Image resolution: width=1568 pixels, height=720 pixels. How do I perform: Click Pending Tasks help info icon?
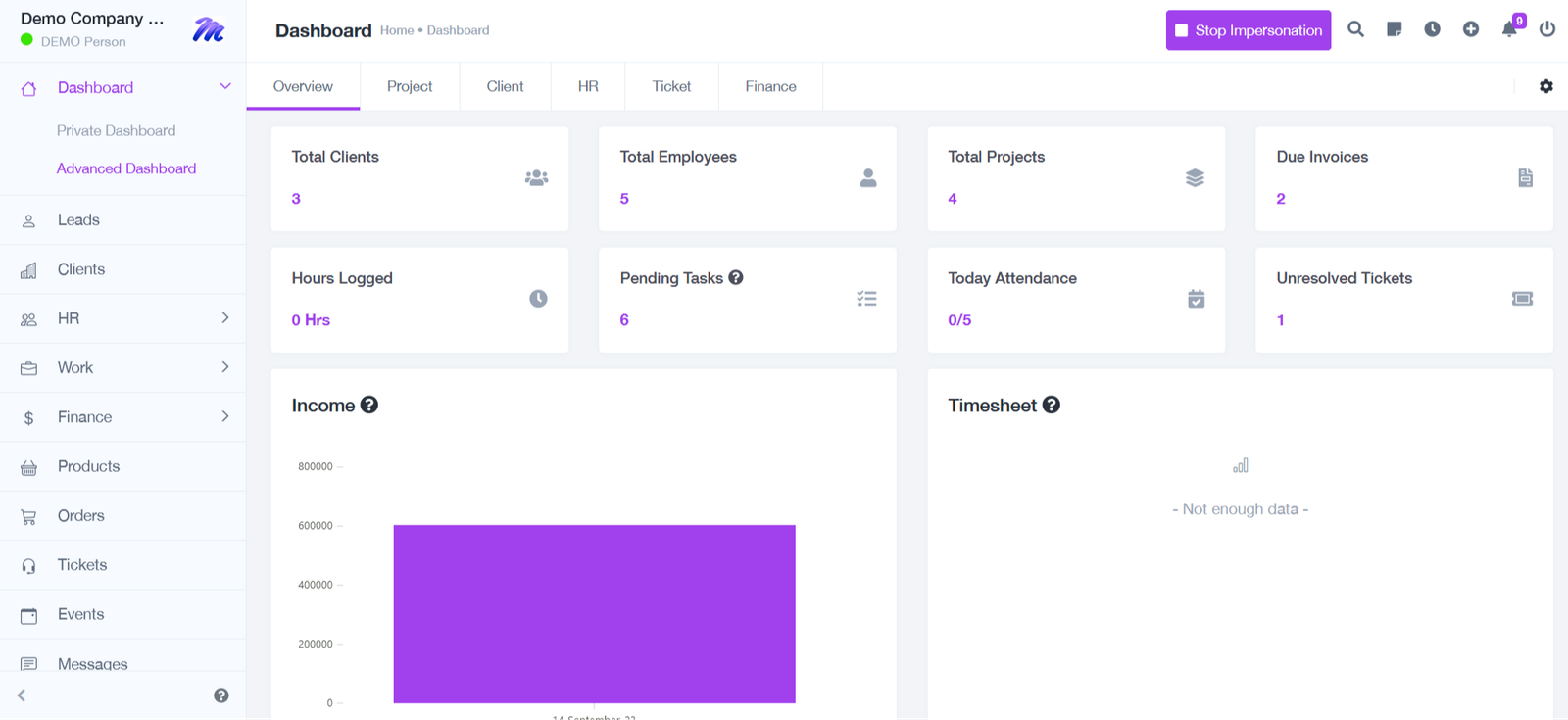(x=736, y=278)
